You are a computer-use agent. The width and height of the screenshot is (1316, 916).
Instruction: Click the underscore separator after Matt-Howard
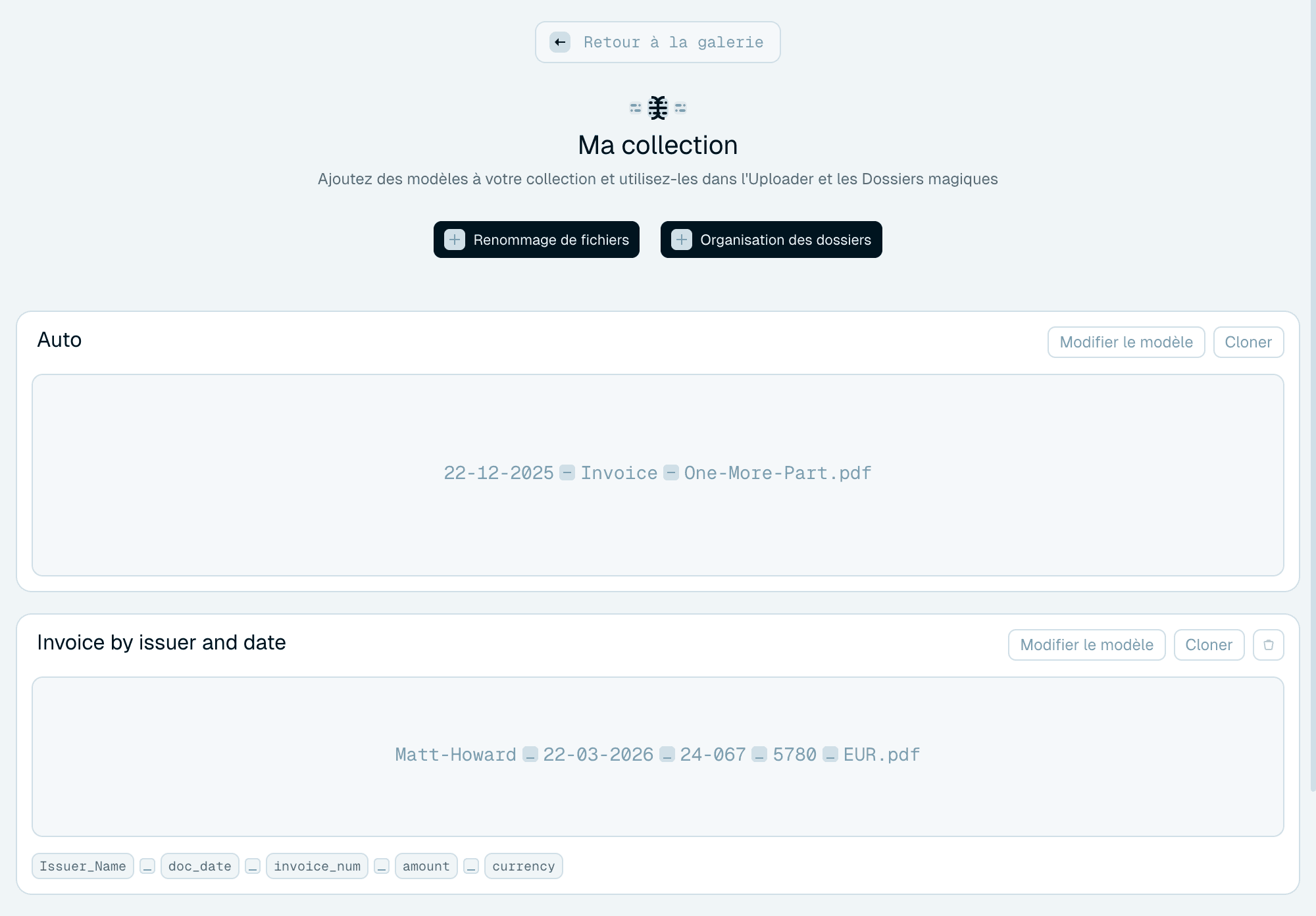click(x=530, y=754)
